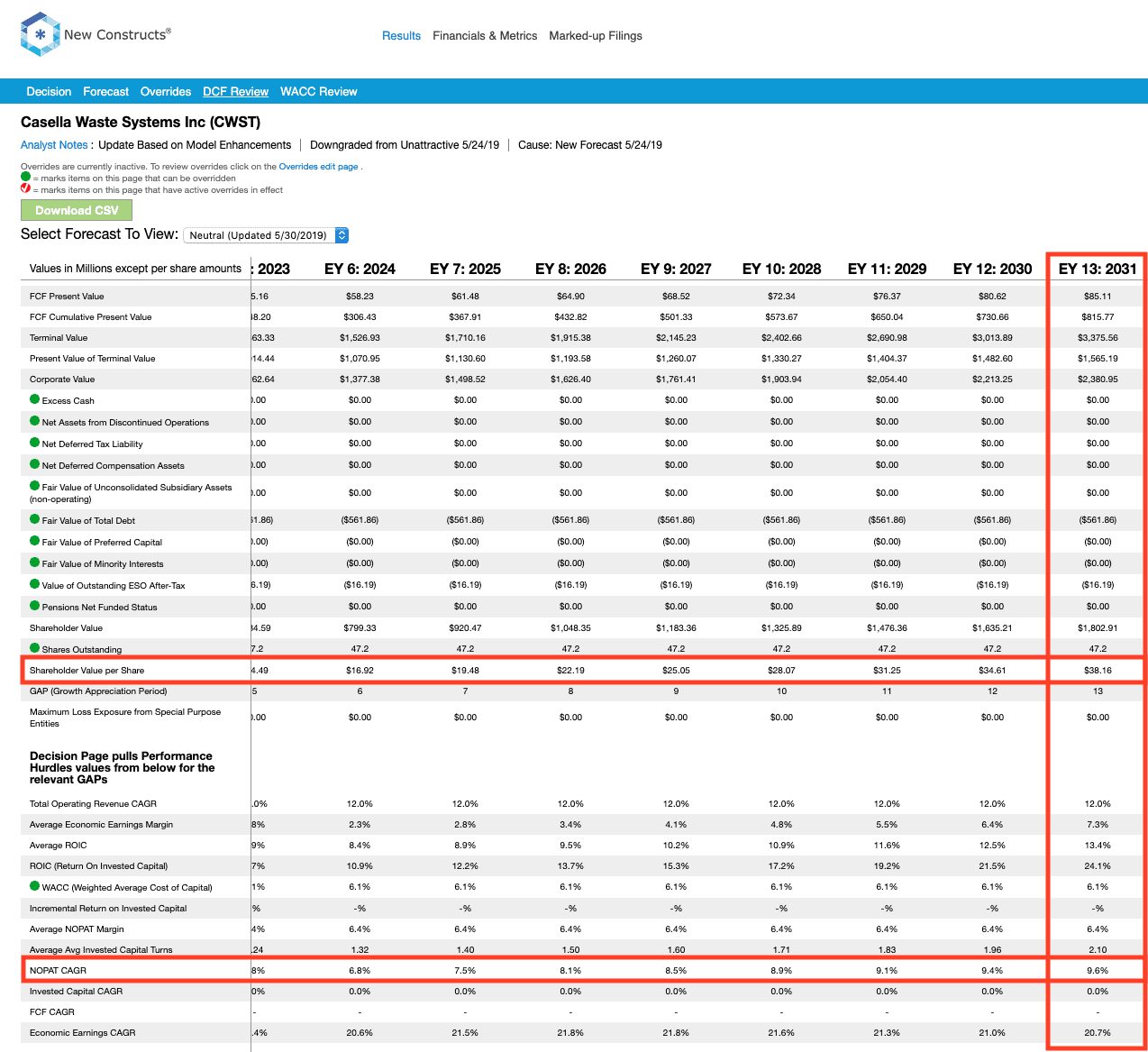The image size is (1148, 1052).
Task: Click Economic Earnings CAGR value 20.7%
Action: tap(1098, 1033)
